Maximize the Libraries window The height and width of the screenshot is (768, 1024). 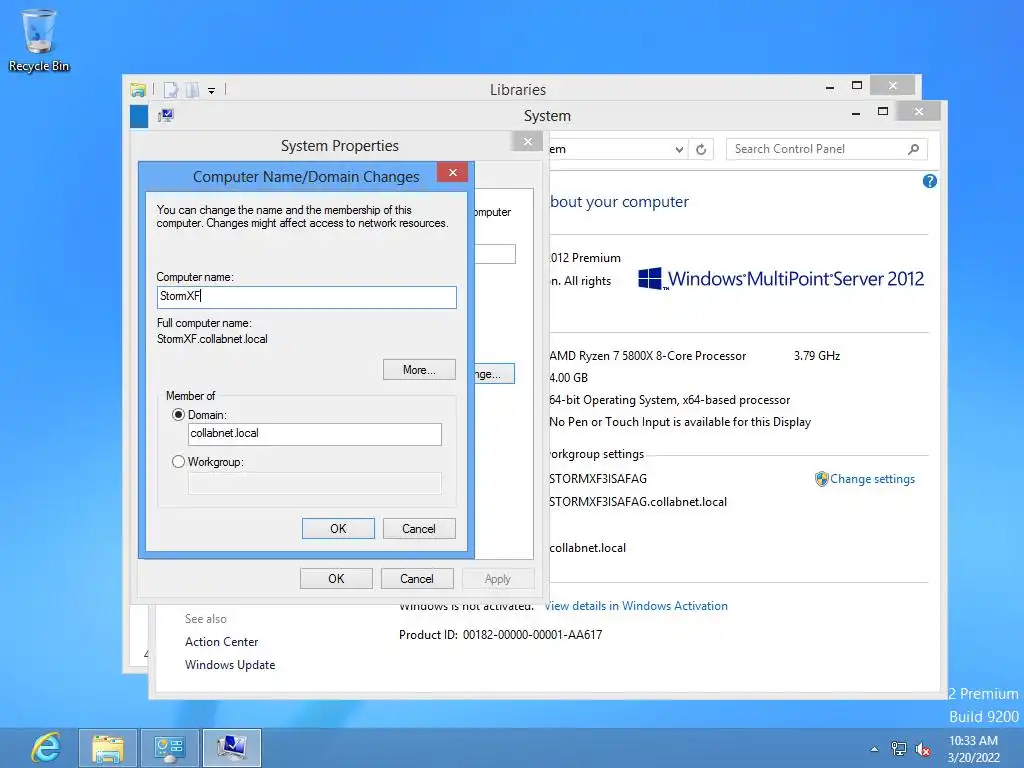[x=857, y=86]
